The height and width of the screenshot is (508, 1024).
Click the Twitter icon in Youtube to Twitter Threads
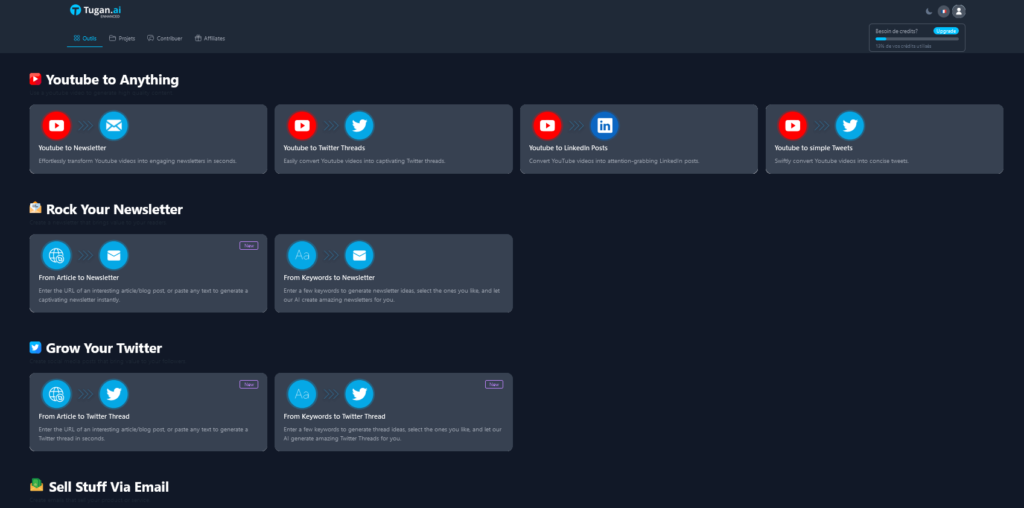359,125
